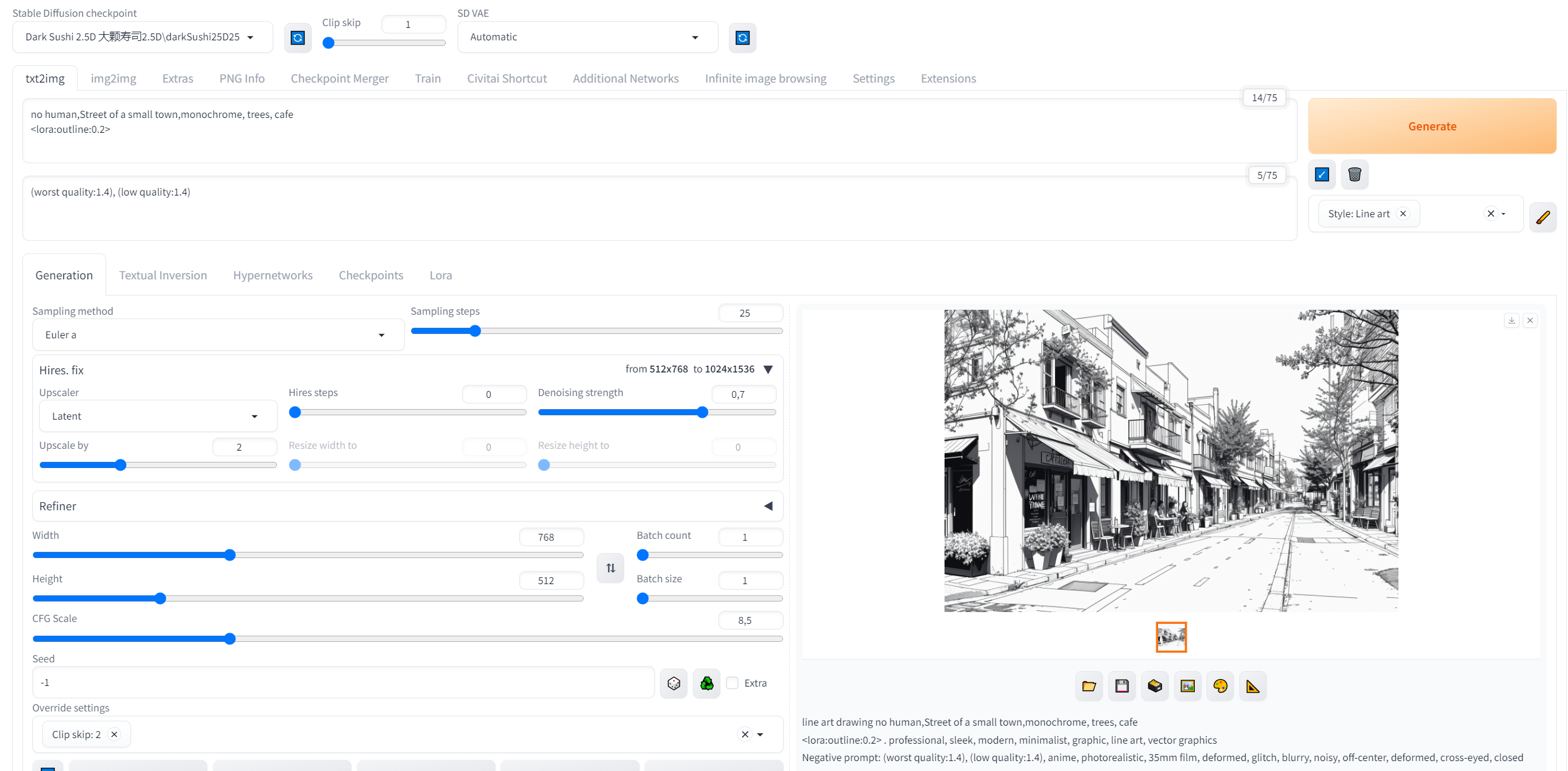Image resolution: width=1568 pixels, height=771 pixels.
Task: Adjust the CFG Scale slider handle
Action: click(x=230, y=639)
